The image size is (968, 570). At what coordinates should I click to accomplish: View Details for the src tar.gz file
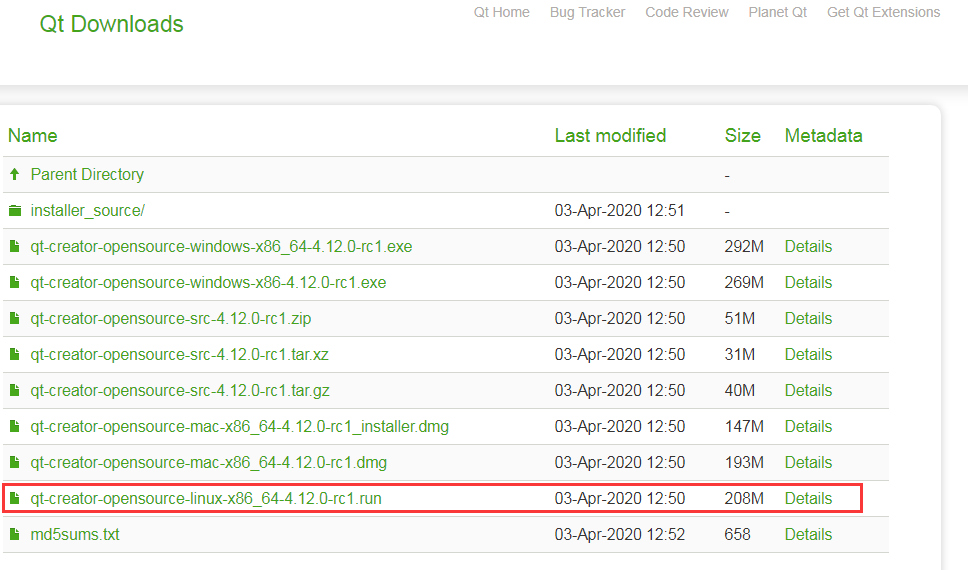click(808, 390)
